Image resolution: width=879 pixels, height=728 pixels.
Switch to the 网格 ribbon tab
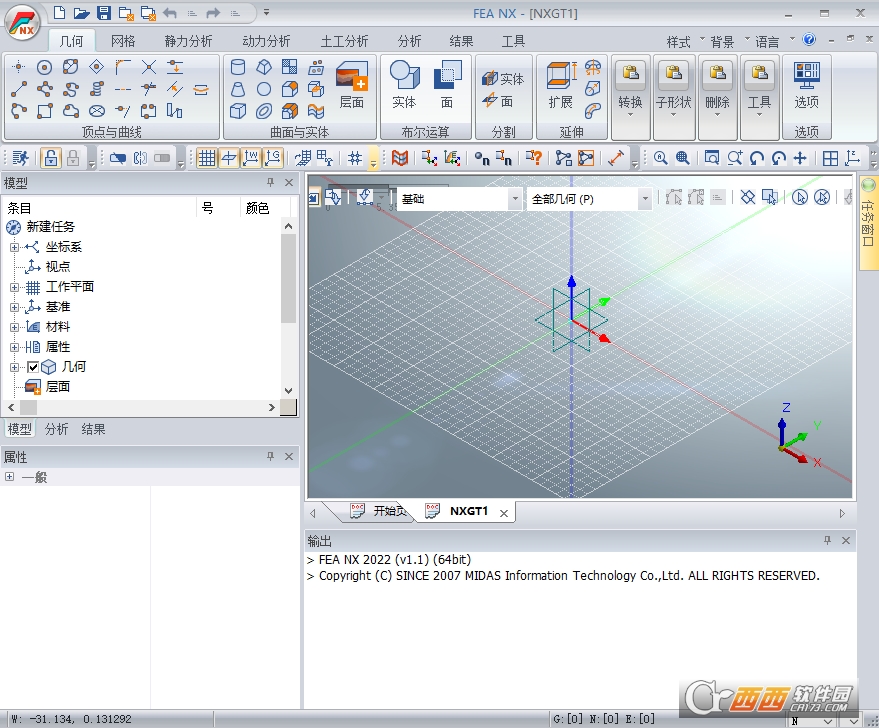coord(123,41)
